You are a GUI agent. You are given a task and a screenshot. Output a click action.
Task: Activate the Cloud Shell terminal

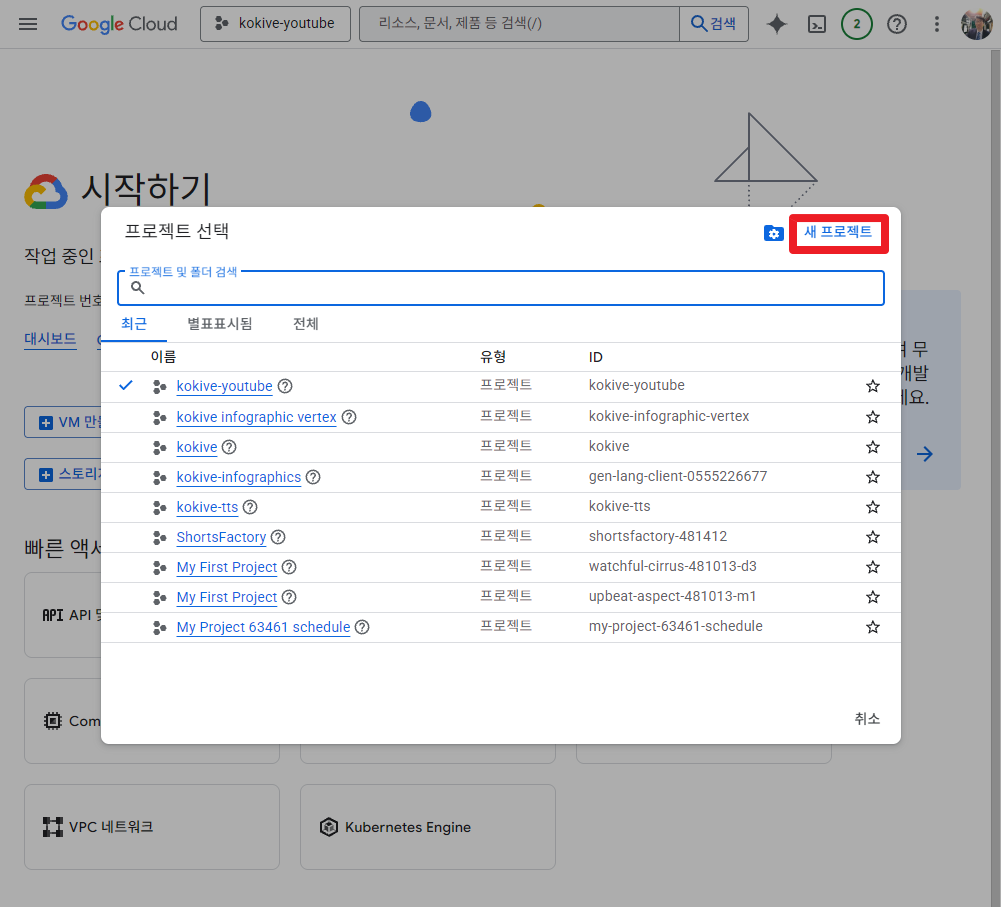tap(817, 23)
